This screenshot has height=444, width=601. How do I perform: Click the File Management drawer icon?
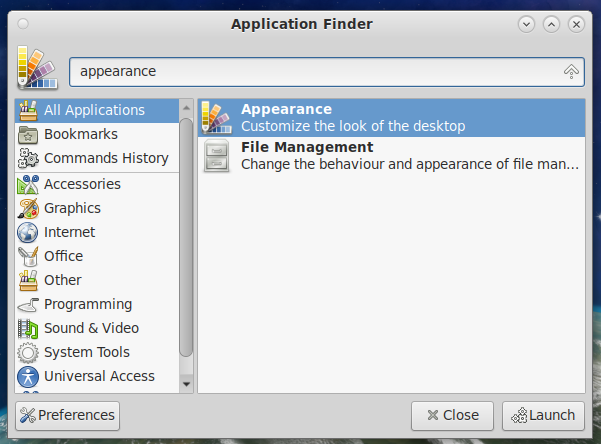click(x=216, y=155)
